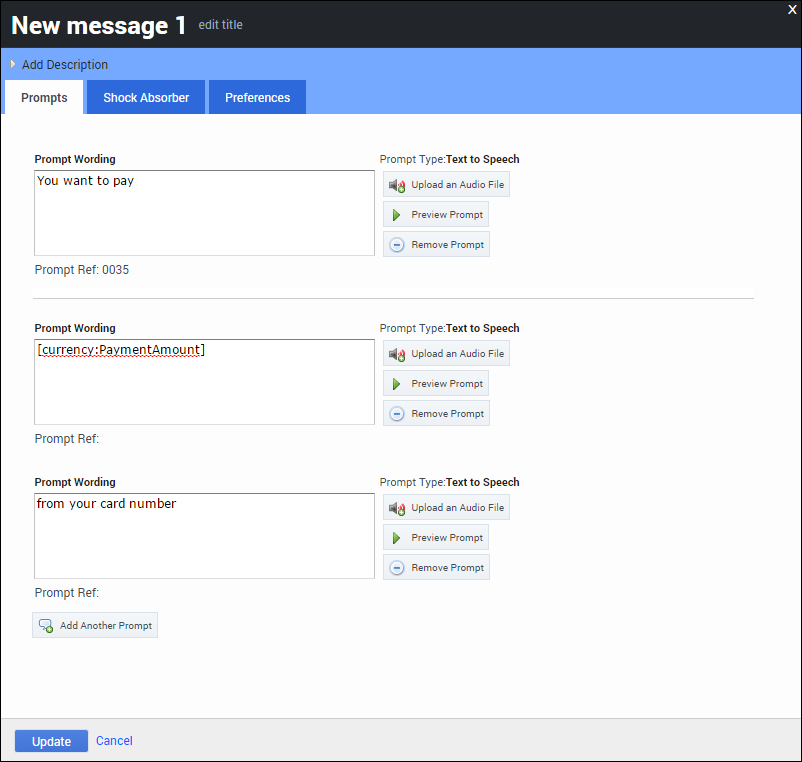Click the edit title link
The image size is (802, 762).
coord(220,25)
